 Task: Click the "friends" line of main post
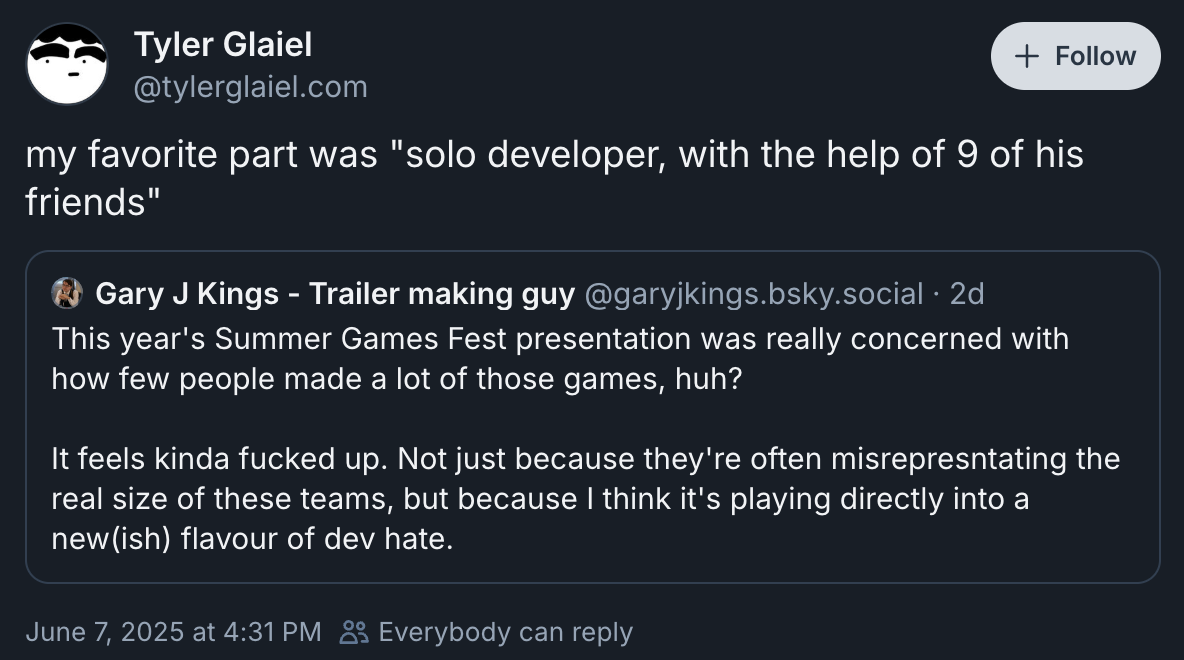(92, 201)
